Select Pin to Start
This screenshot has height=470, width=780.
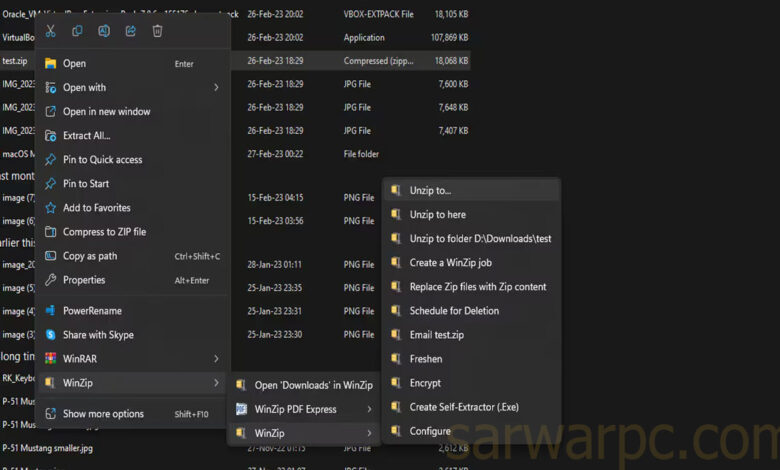[132, 184]
